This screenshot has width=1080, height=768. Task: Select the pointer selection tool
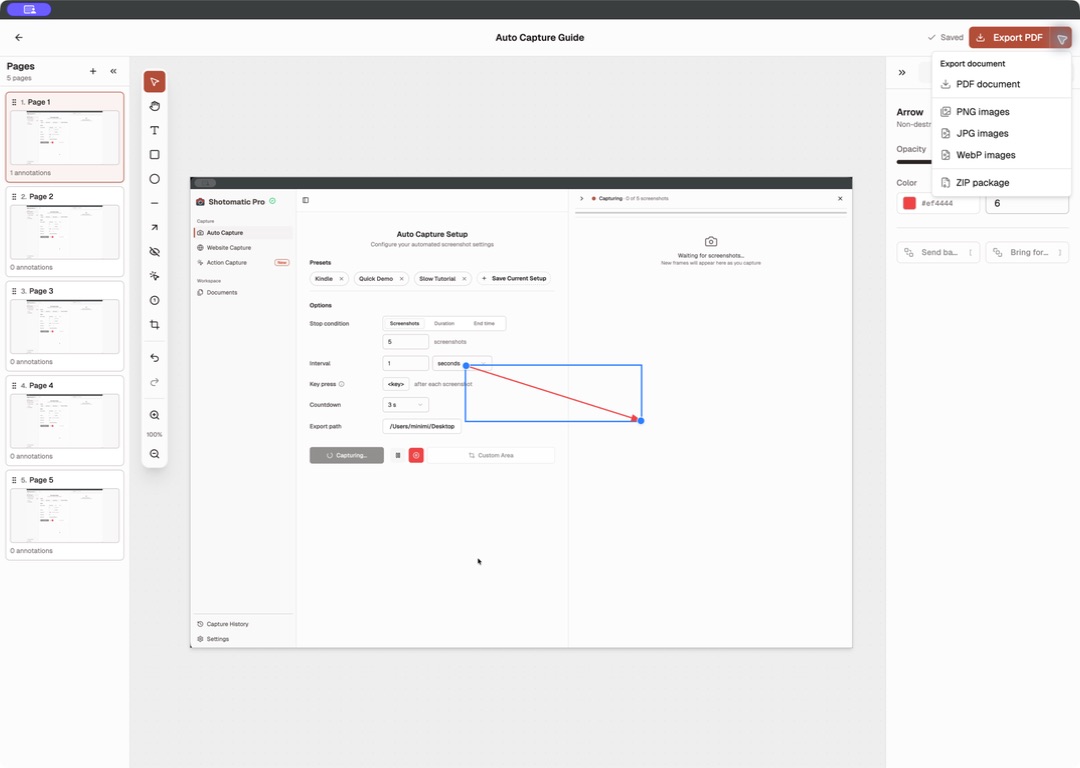(154, 82)
